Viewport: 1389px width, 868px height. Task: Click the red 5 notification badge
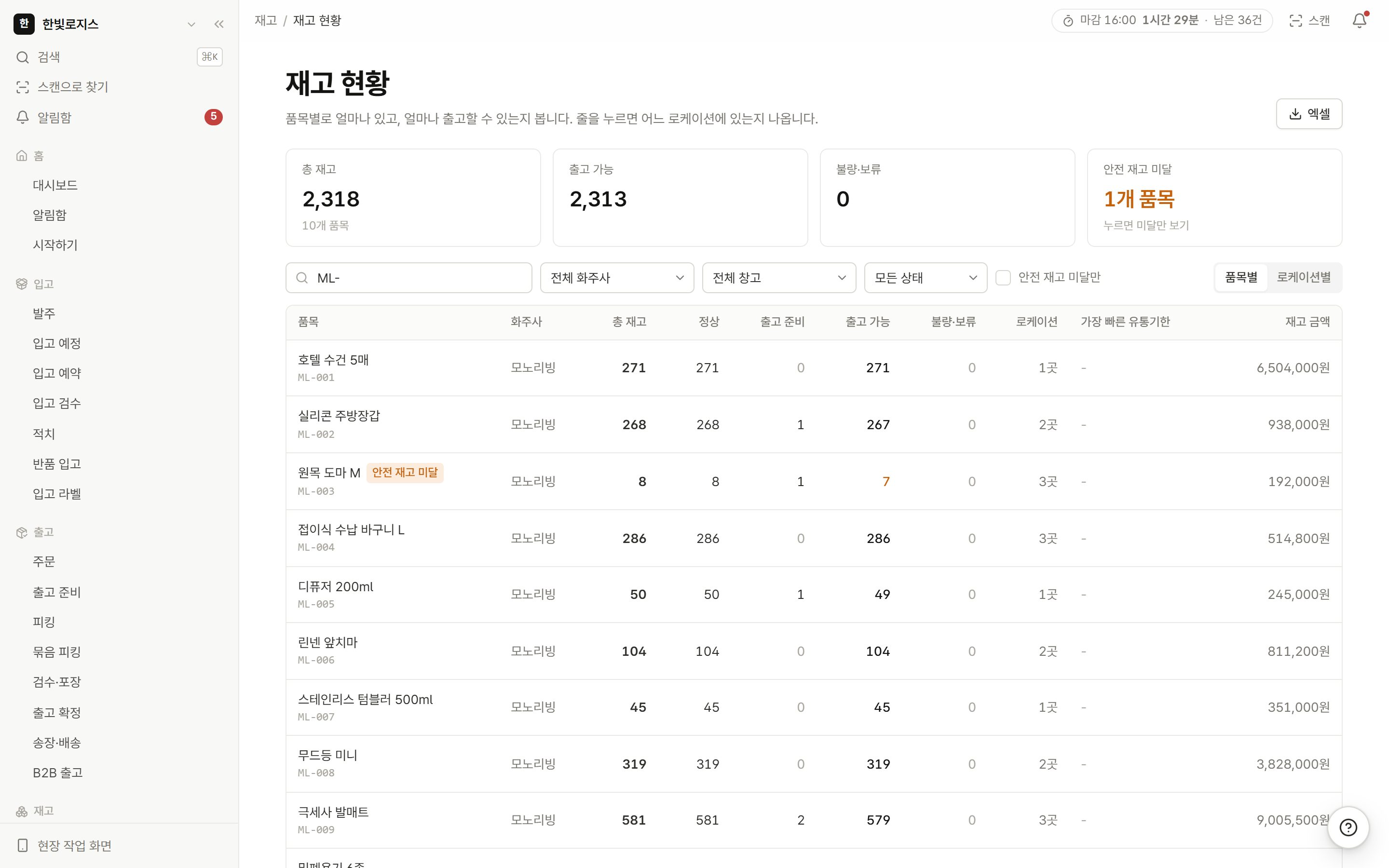coord(214,117)
